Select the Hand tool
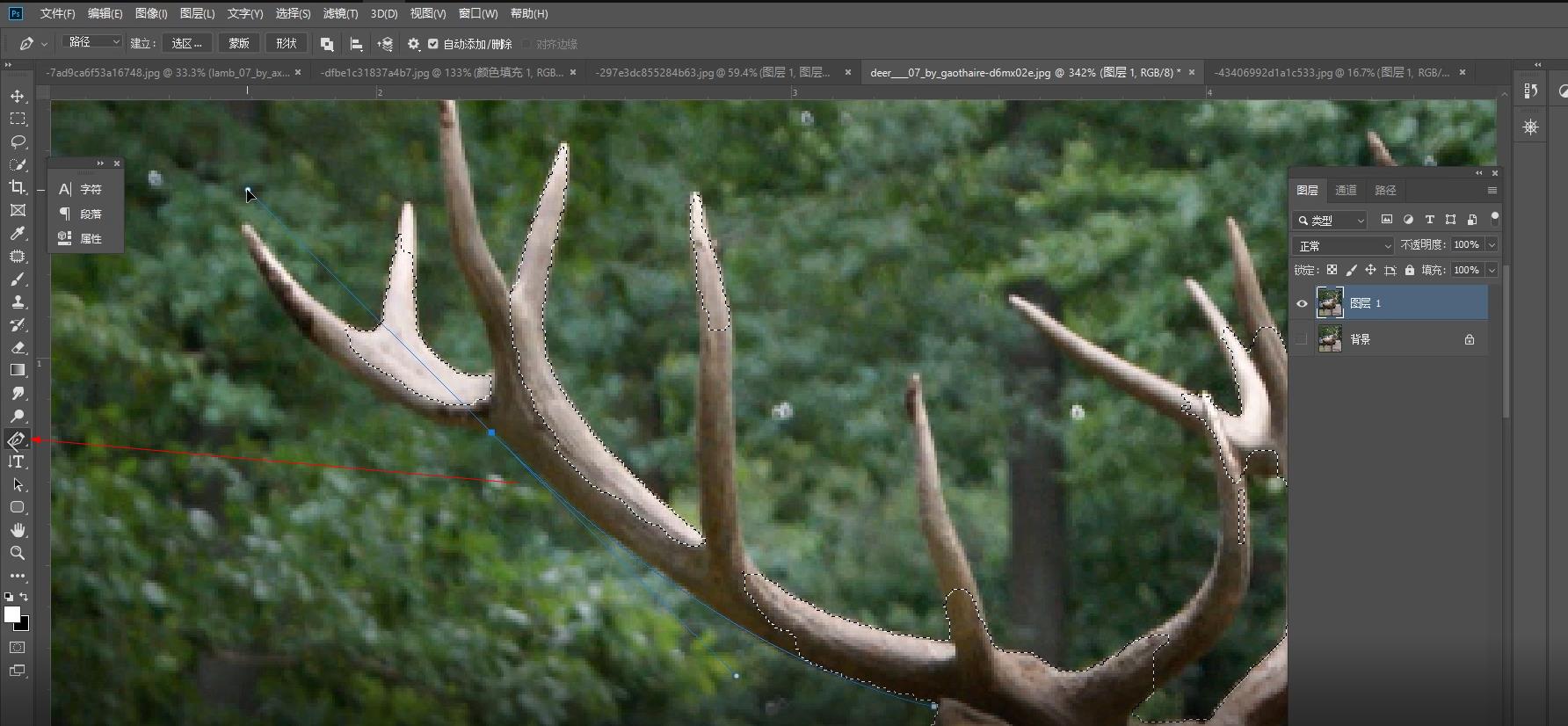 coord(18,530)
